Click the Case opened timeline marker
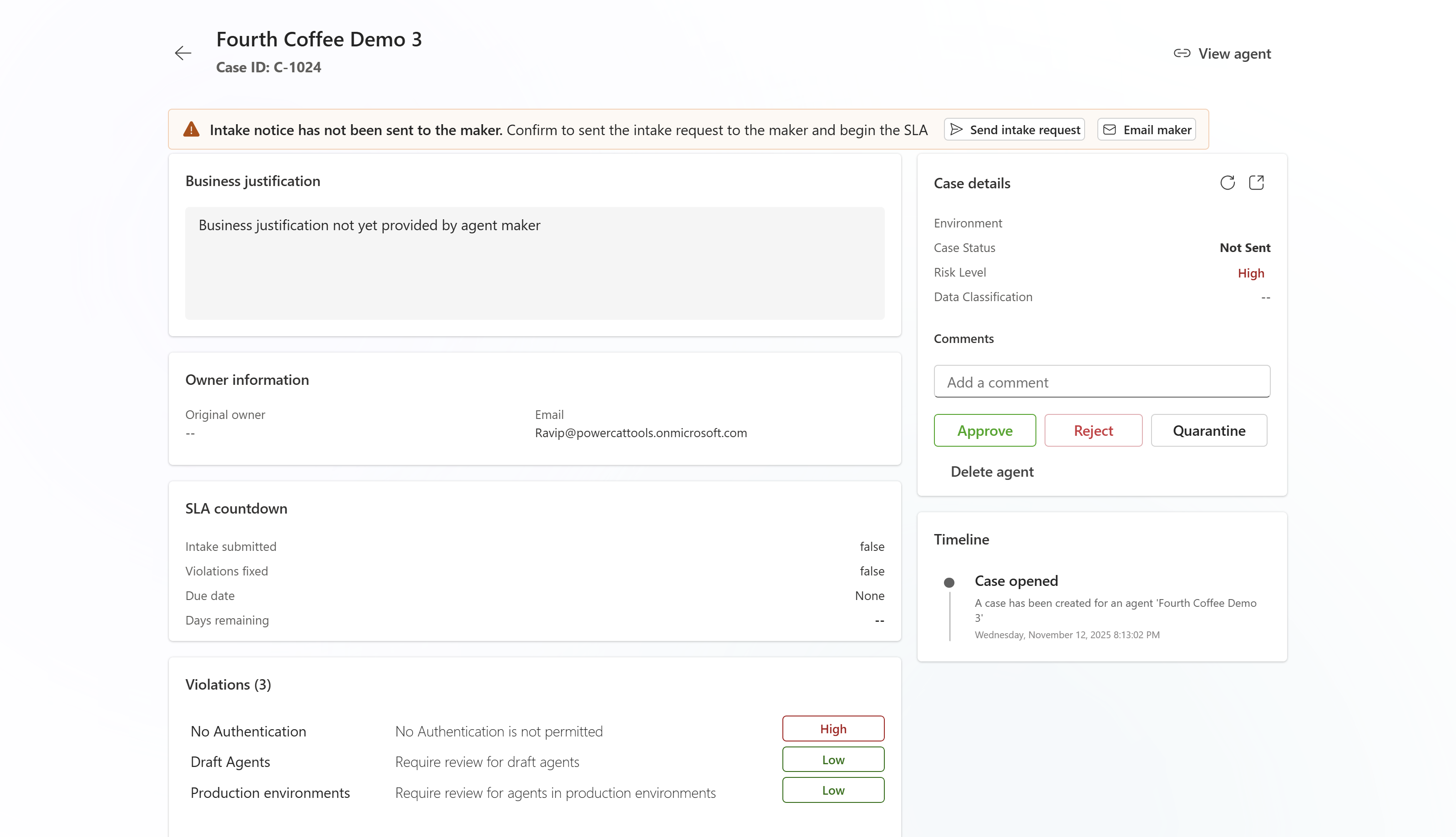Image resolution: width=1456 pixels, height=837 pixels. [x=949, y=582]
